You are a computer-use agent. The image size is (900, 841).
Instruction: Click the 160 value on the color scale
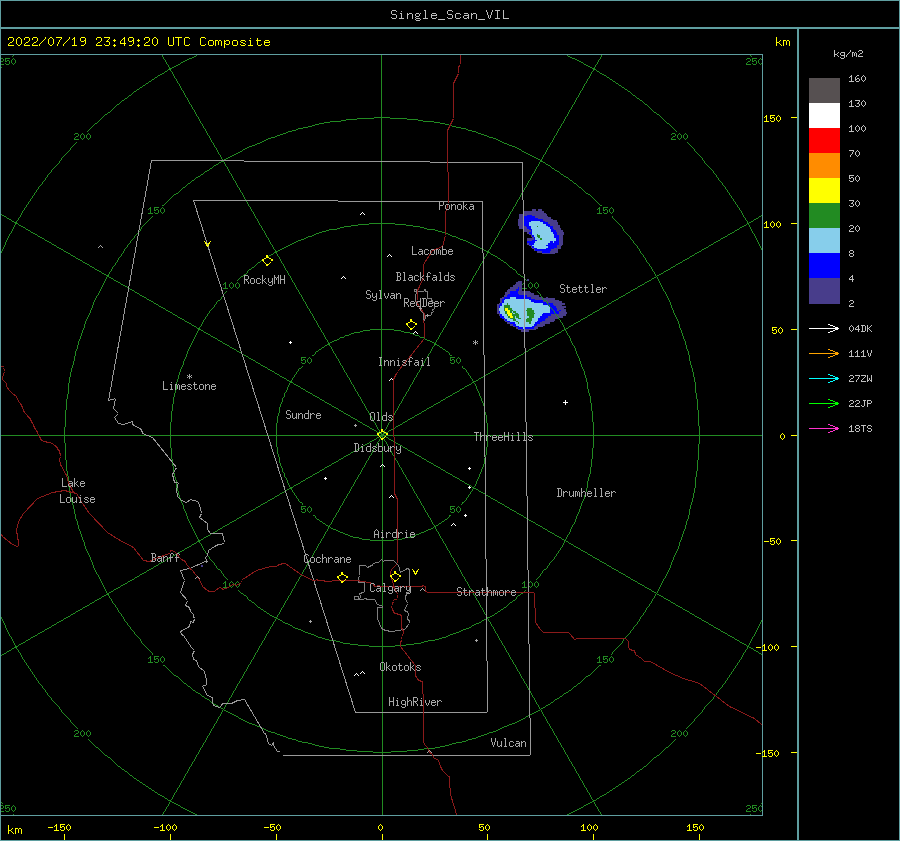857,79
